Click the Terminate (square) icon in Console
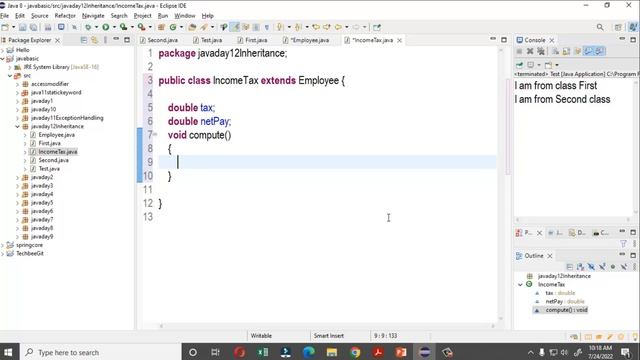Image resolution: width=640 pixels, height=360 pixels. pos(519,51)
